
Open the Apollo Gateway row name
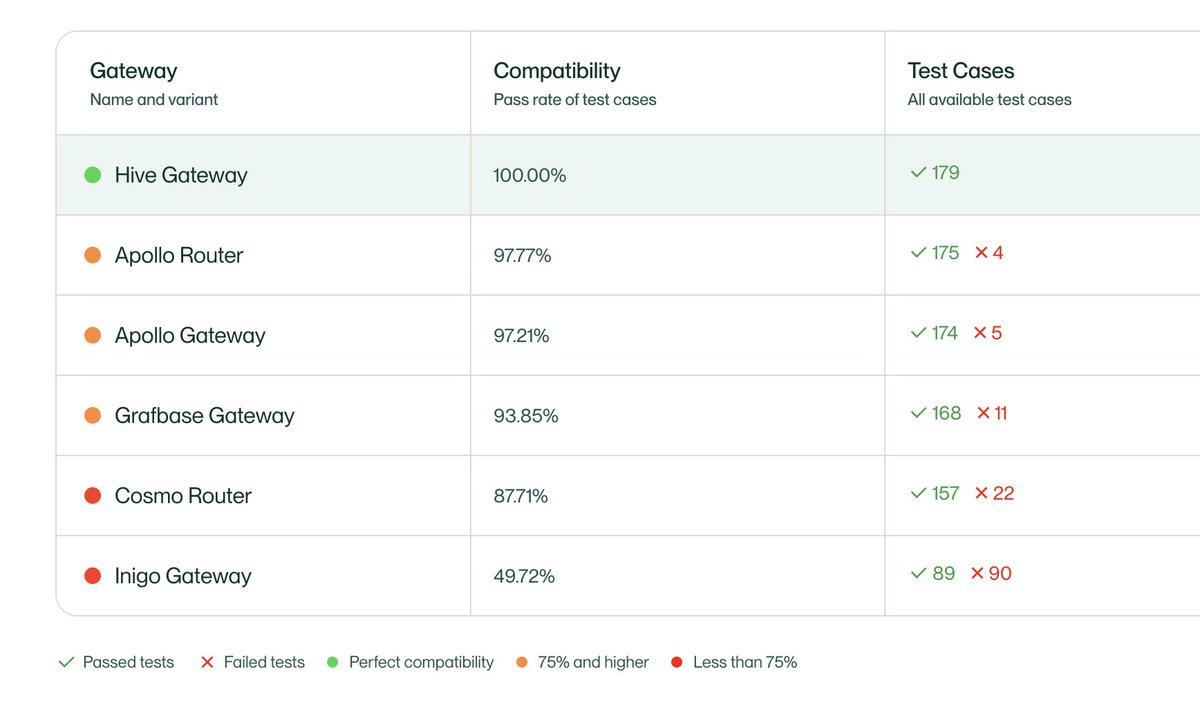point(190,336)
